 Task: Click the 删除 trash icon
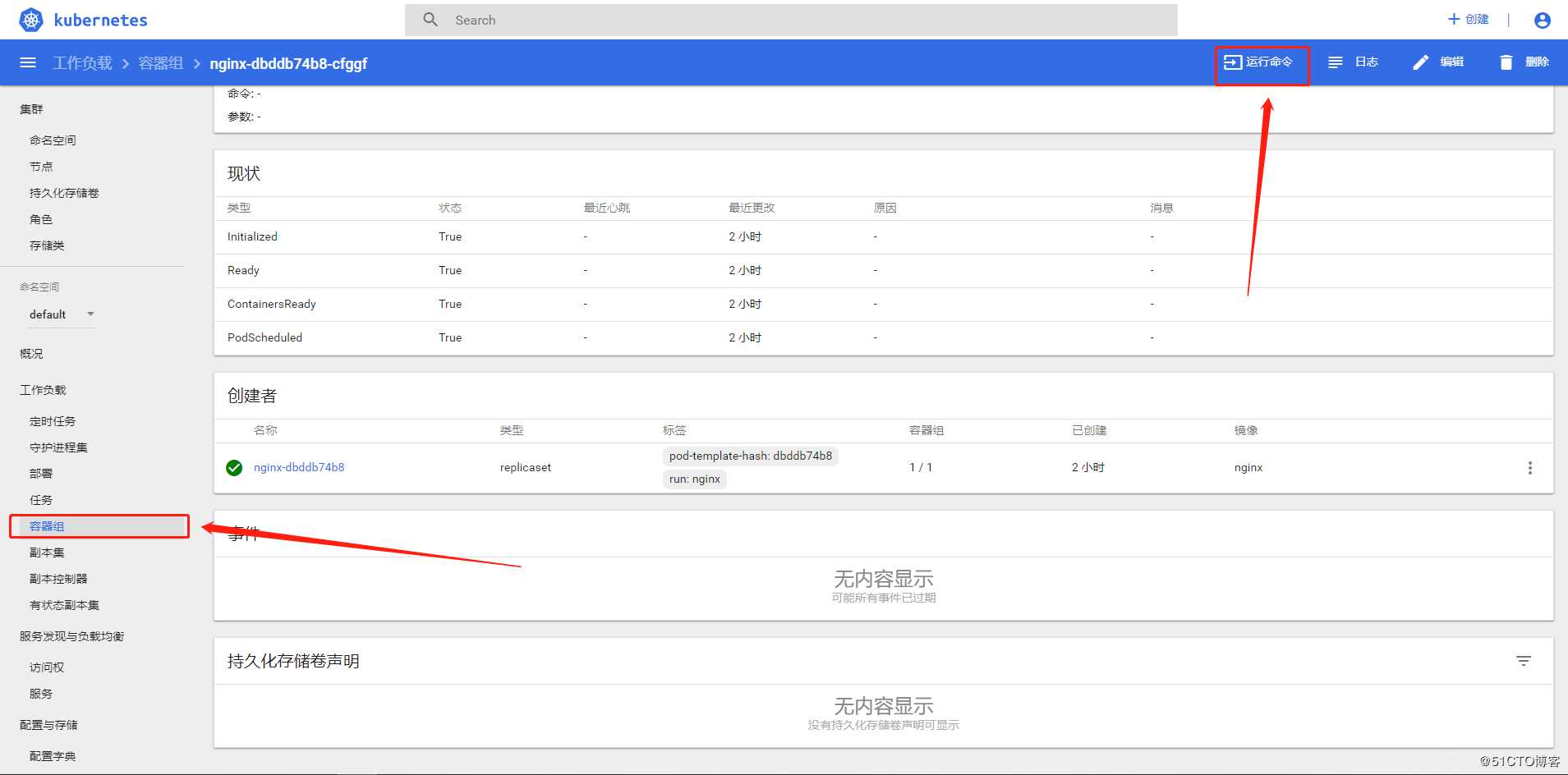pos(1506,62)
